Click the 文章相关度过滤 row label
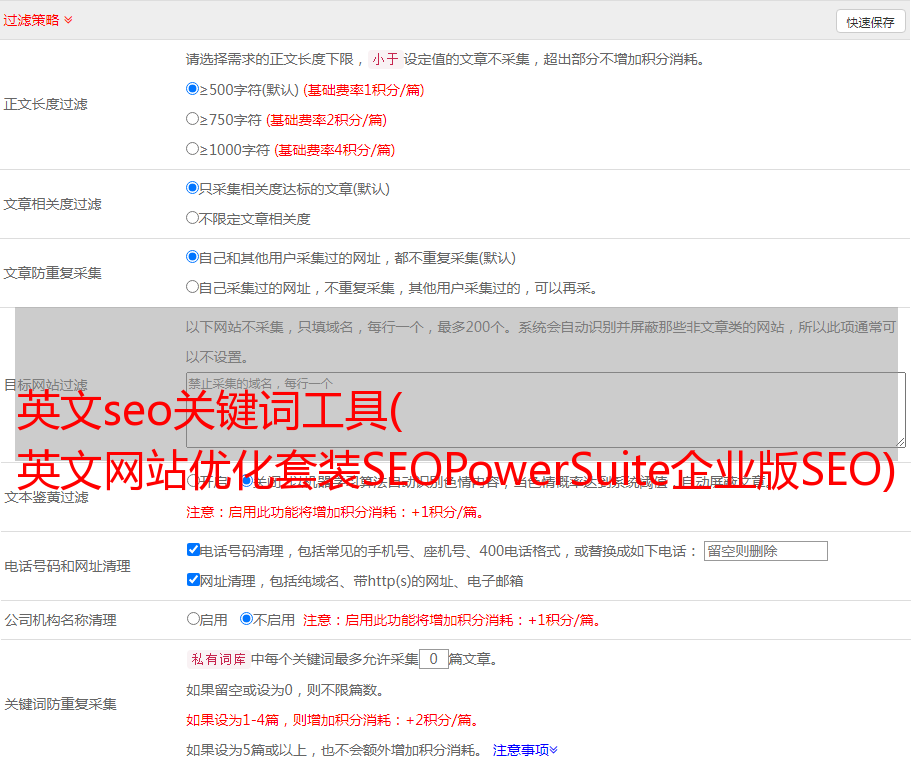Viewport: 912px width, 768px height. [52, 204]
